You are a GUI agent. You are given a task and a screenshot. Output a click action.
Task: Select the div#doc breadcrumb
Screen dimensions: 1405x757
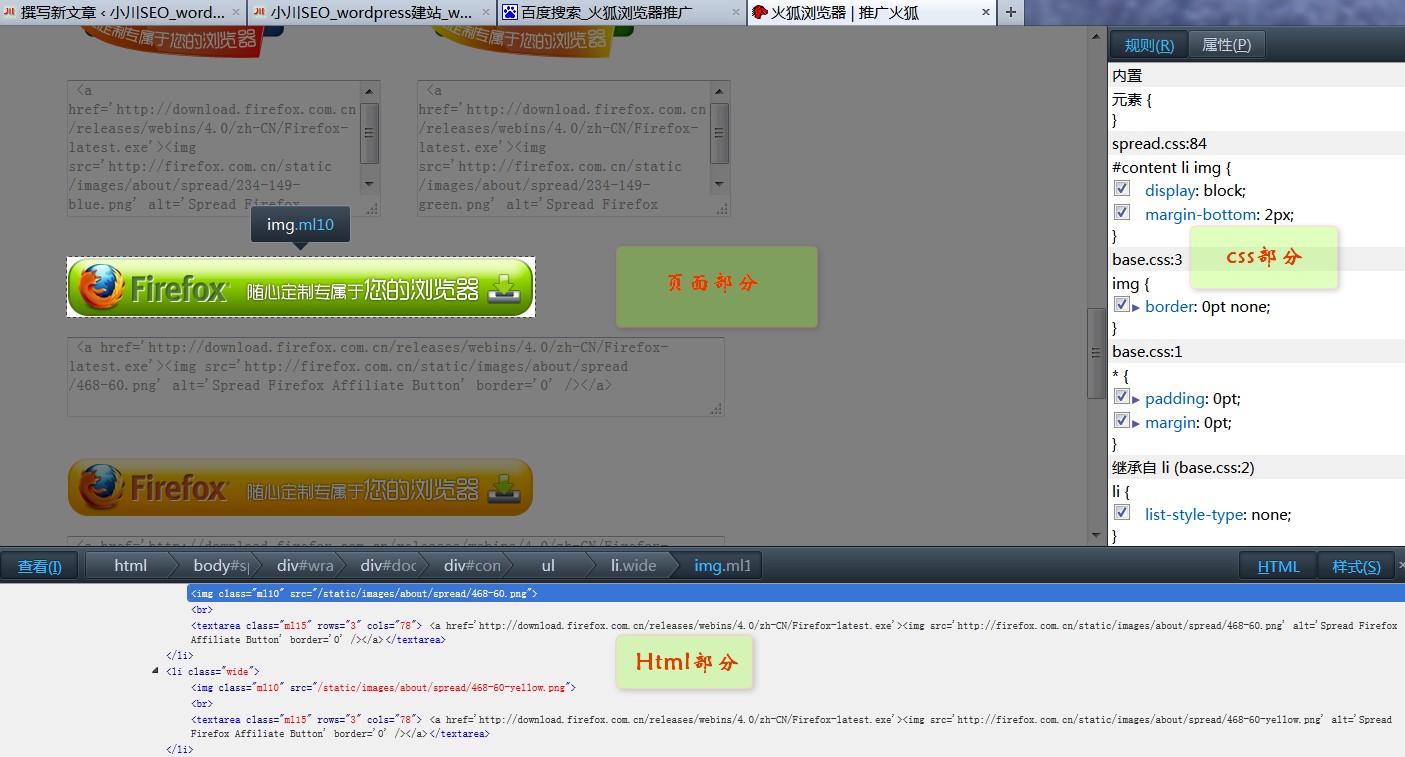click(388, 566)
